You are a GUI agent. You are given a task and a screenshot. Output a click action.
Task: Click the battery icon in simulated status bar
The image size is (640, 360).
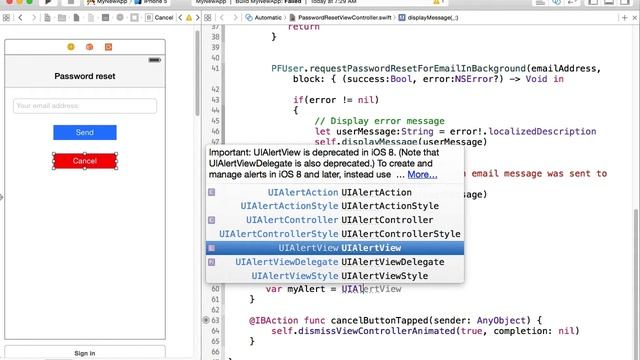(x=154, y=60)
